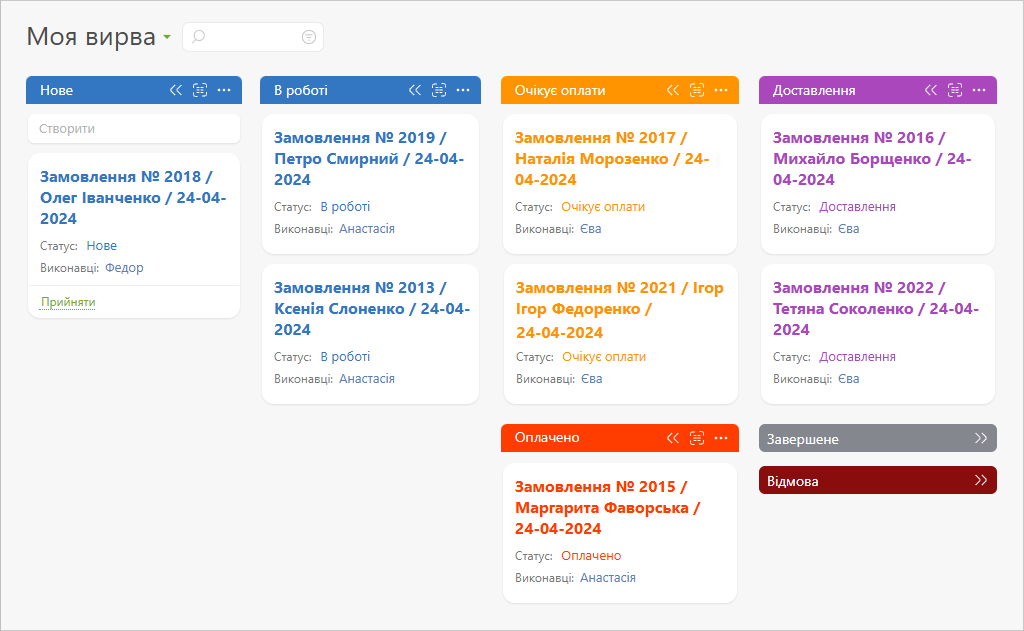The height and width of the screenshot is (631, 1024).
Task: Open order Замовлення № 2022 Тетяна Соколенко
Action: [x=876, y=308]
